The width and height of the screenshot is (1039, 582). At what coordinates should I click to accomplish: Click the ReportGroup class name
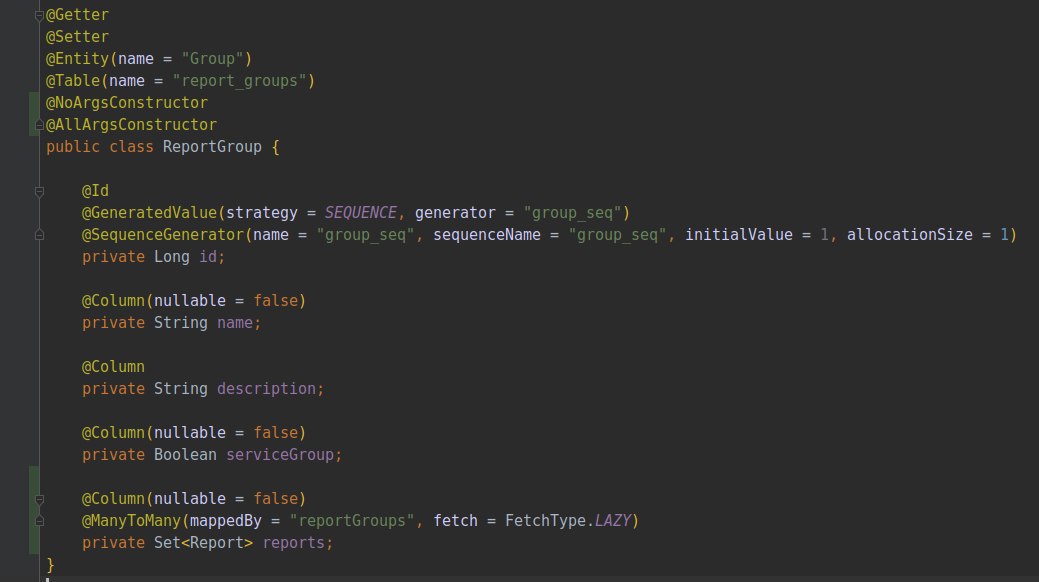[x=212, y=146]
